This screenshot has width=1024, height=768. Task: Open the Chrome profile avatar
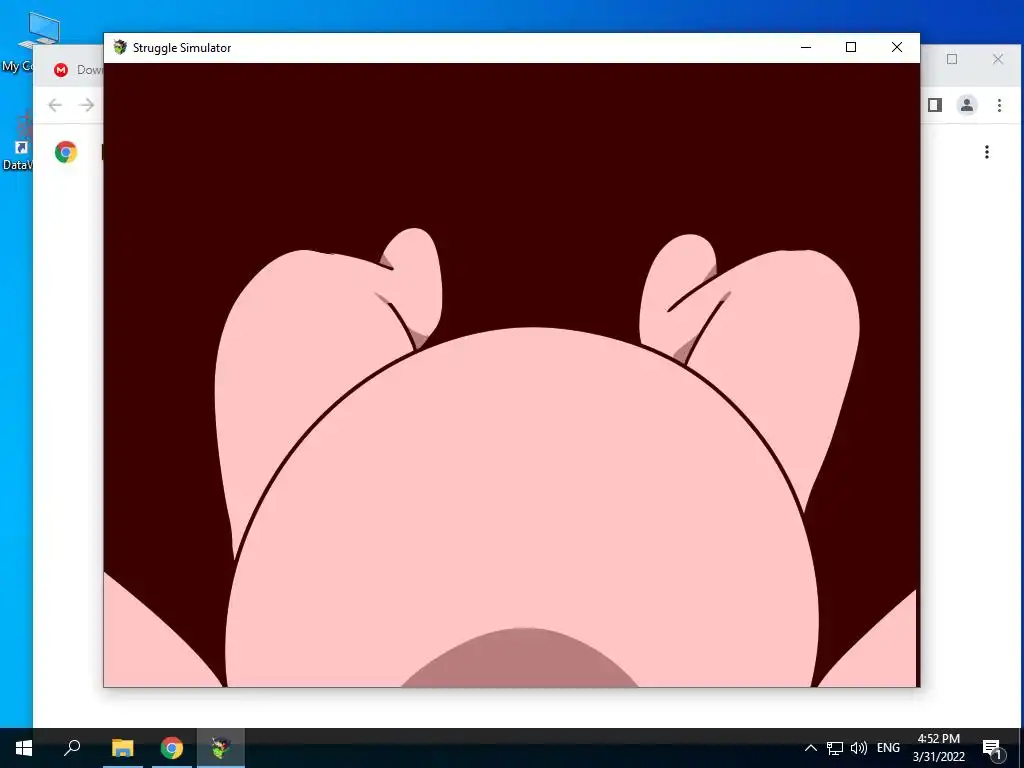(x=967, y=105)
